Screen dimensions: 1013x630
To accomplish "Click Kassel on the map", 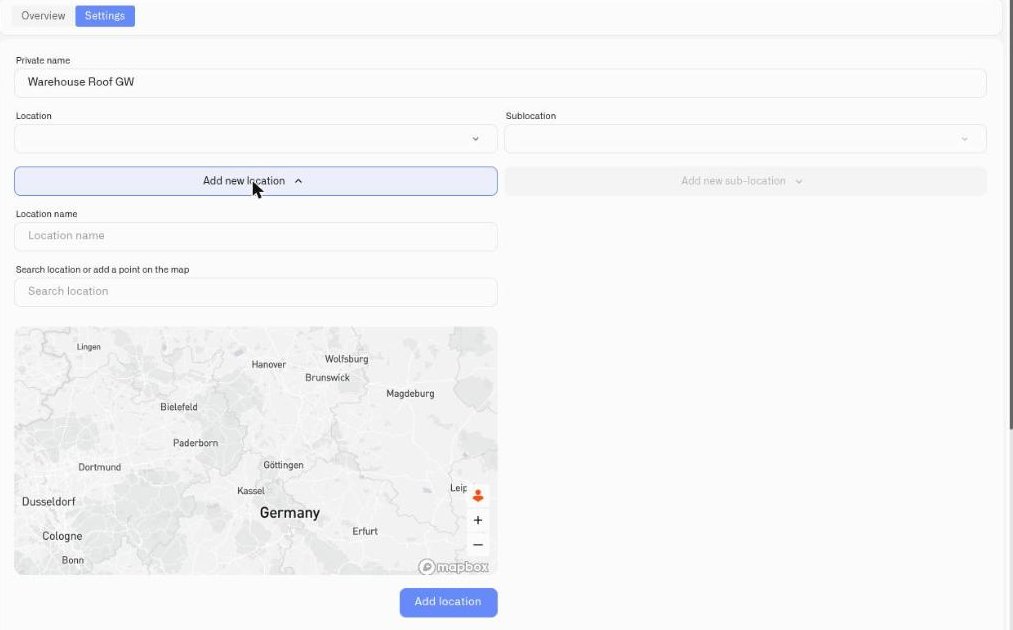I will pos(251,490).
